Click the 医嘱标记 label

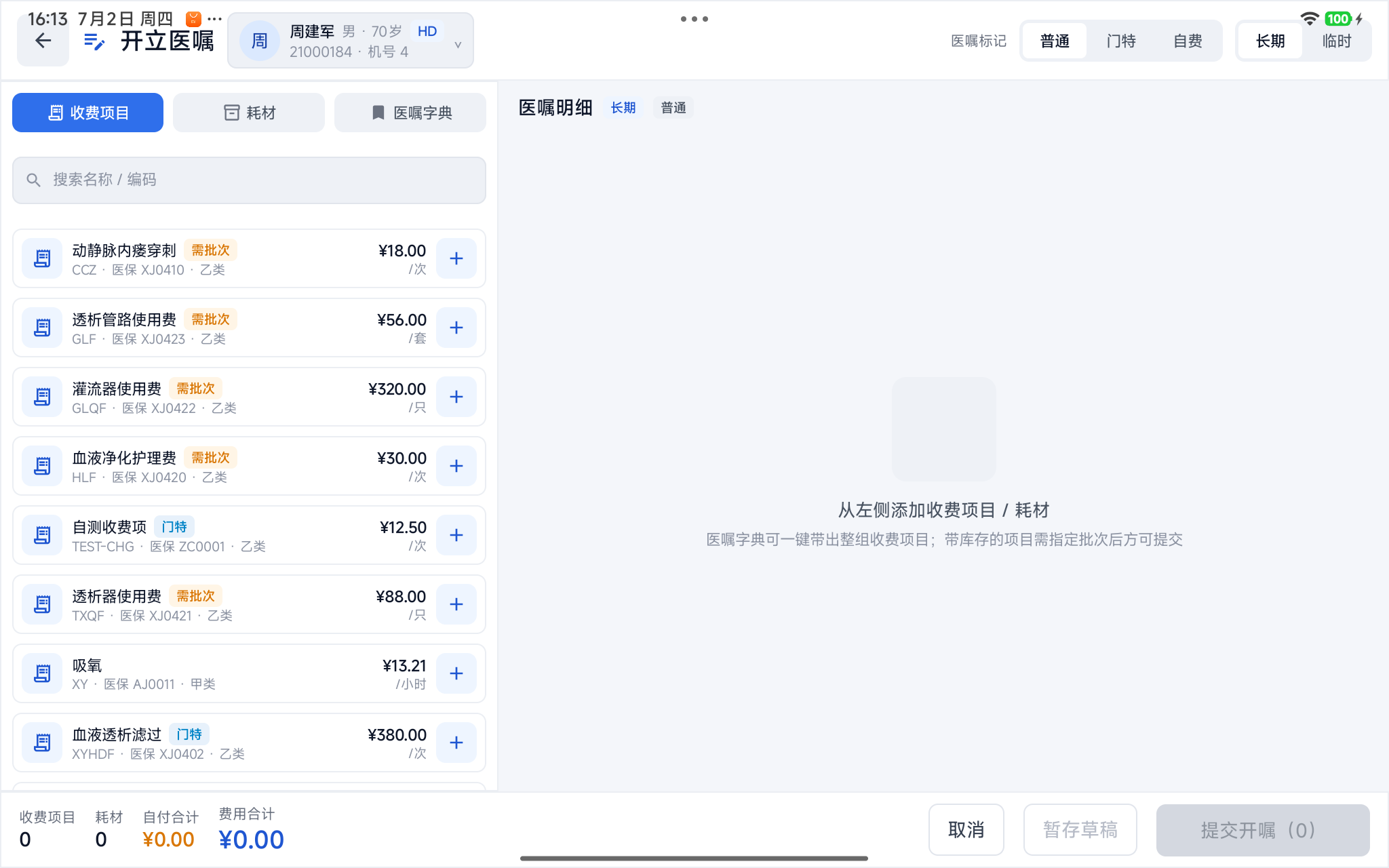point(979,41)
